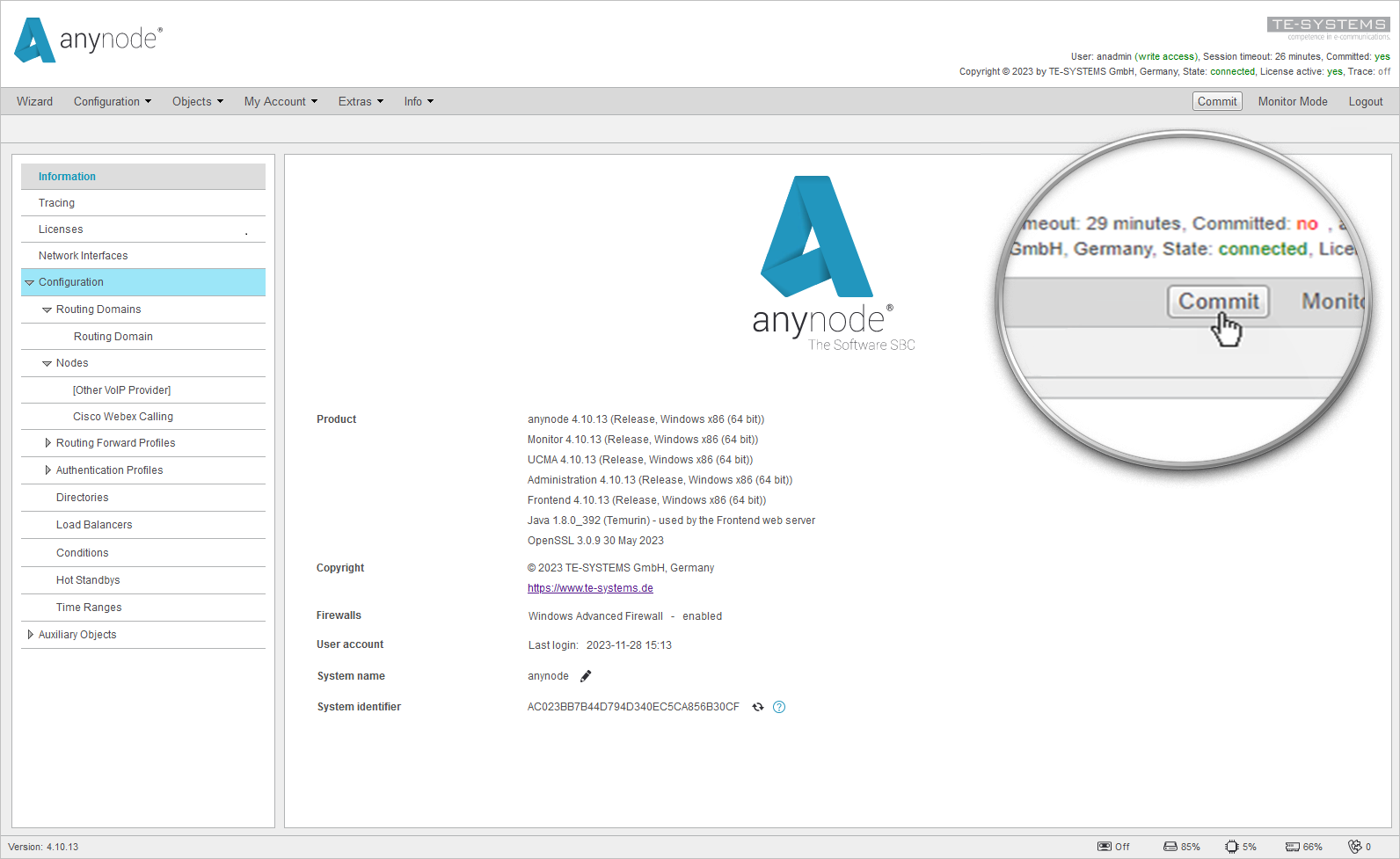Open Directories in the sidebar

click(143, 498)
